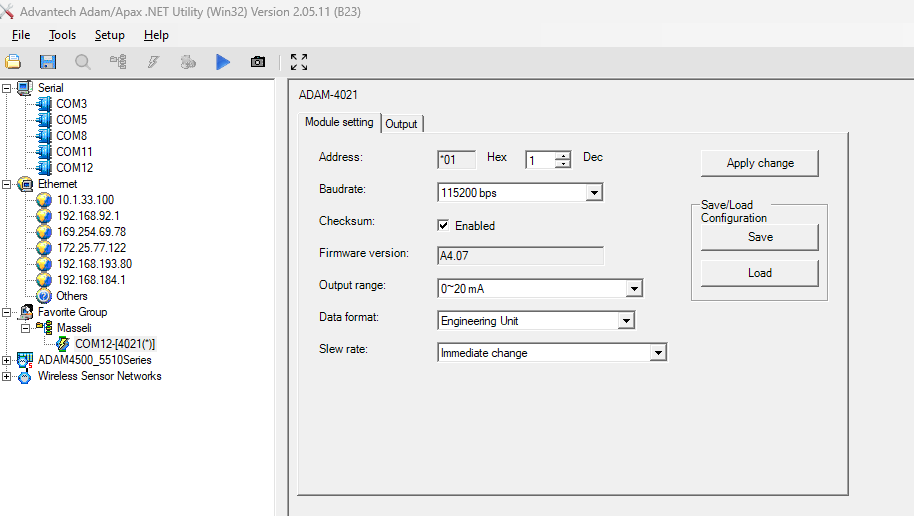
Task: Decrease the decimal address stepper
Action: [x=563, y=164]
